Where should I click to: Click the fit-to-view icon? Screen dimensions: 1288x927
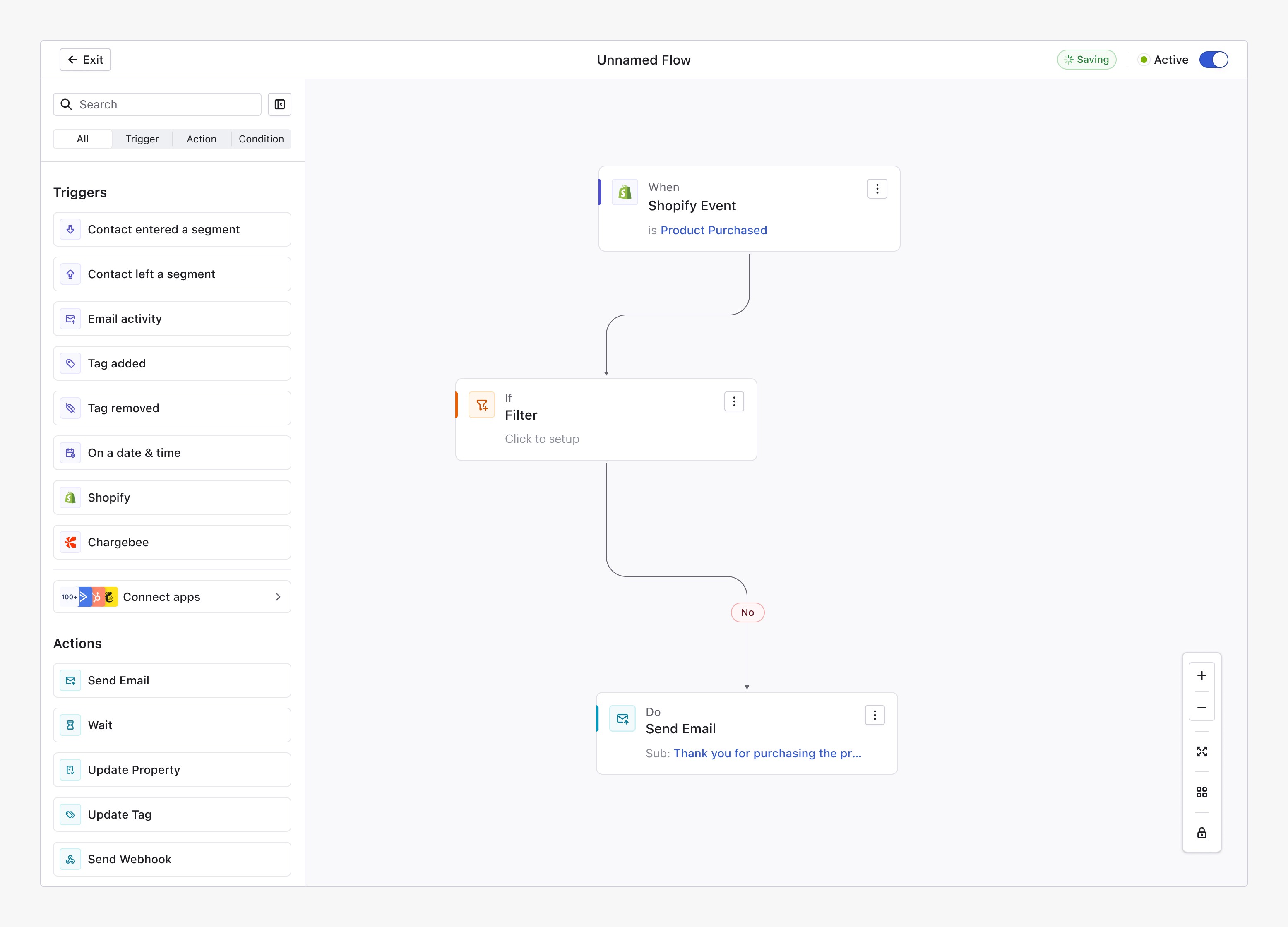point(1201,752)
